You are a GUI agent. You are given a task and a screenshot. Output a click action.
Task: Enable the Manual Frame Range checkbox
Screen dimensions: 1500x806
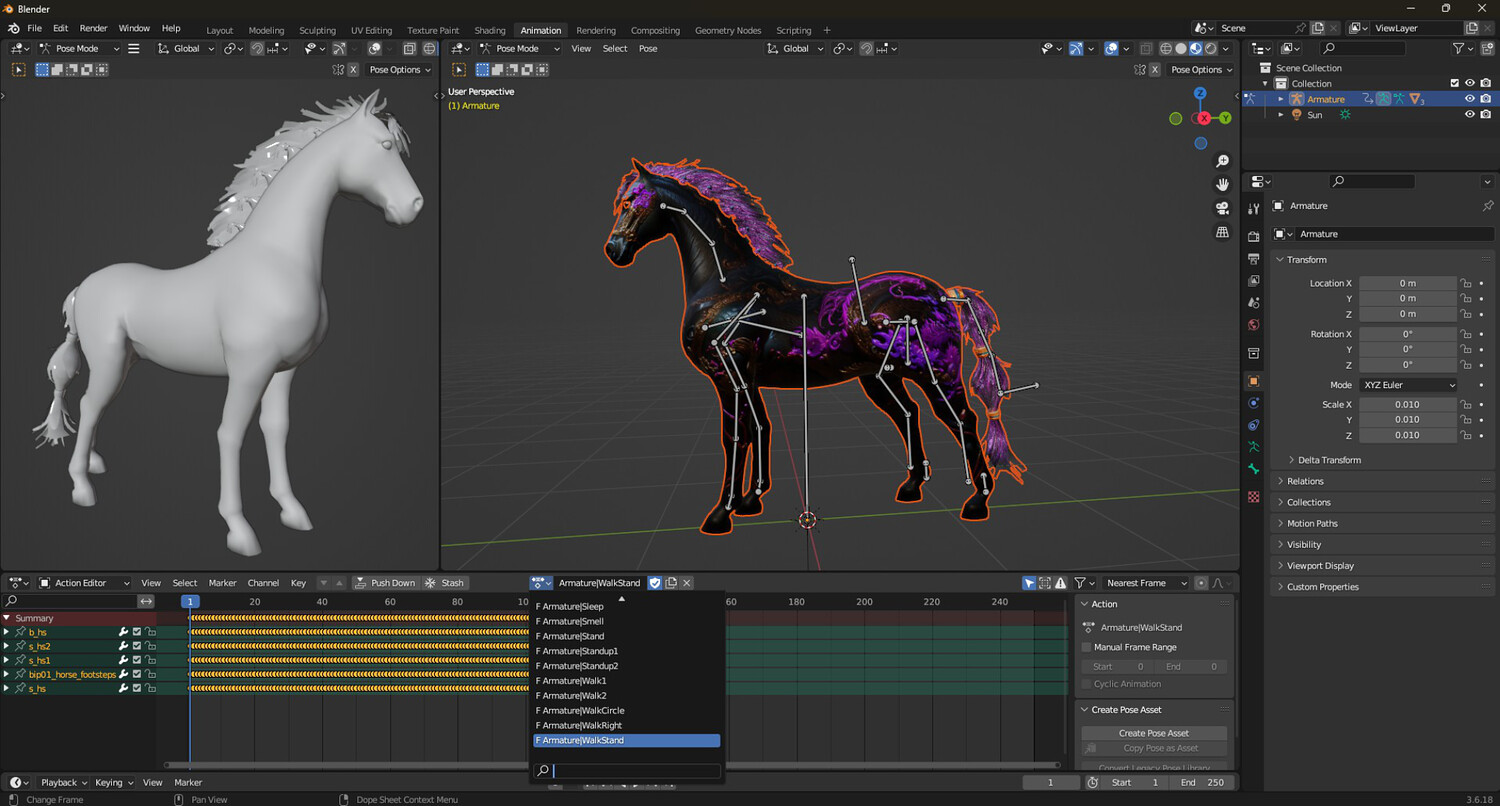(1087, 647)
